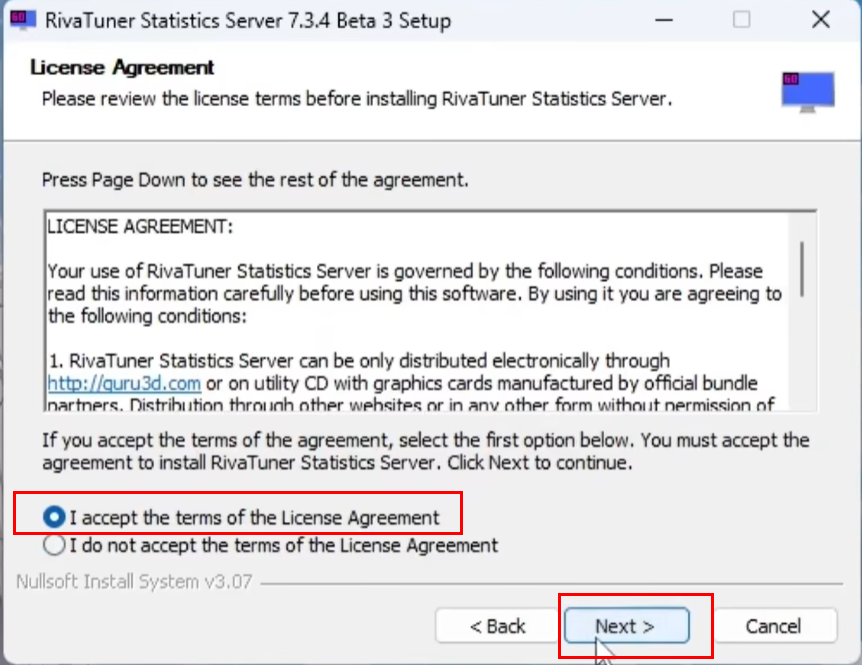
Task: Go back with the "< Back" button
Action: (x=497, y=626)
